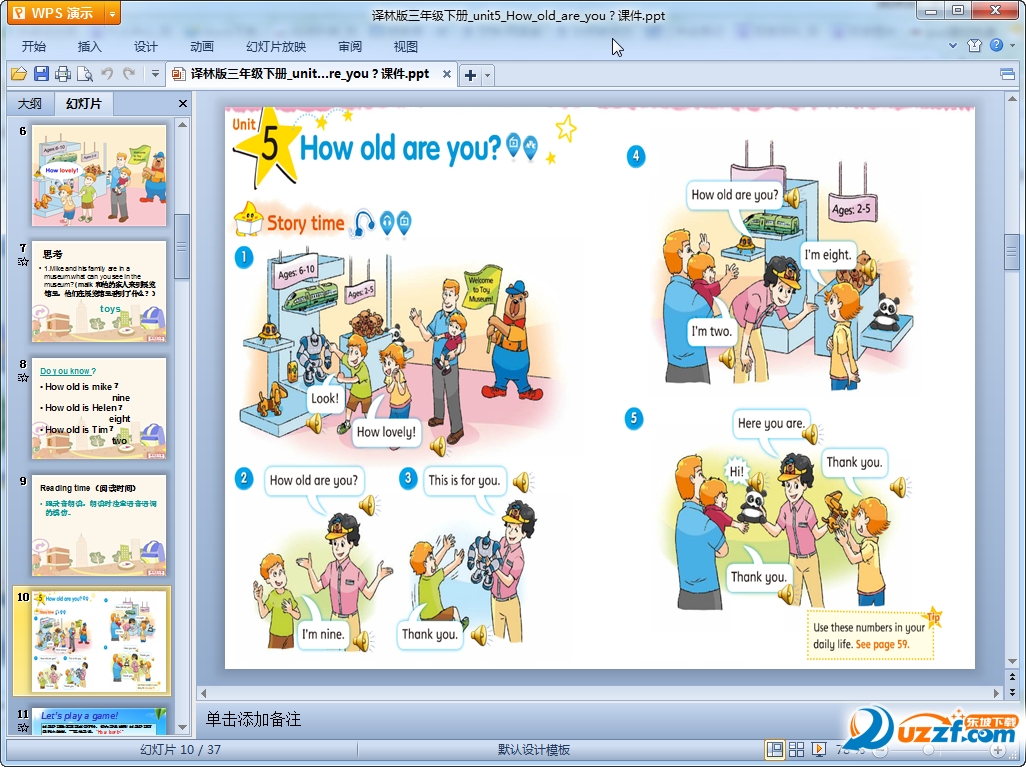Viewport: 1026px width, 767px height.
Task: Redo the last undone action
Action: 130,74
